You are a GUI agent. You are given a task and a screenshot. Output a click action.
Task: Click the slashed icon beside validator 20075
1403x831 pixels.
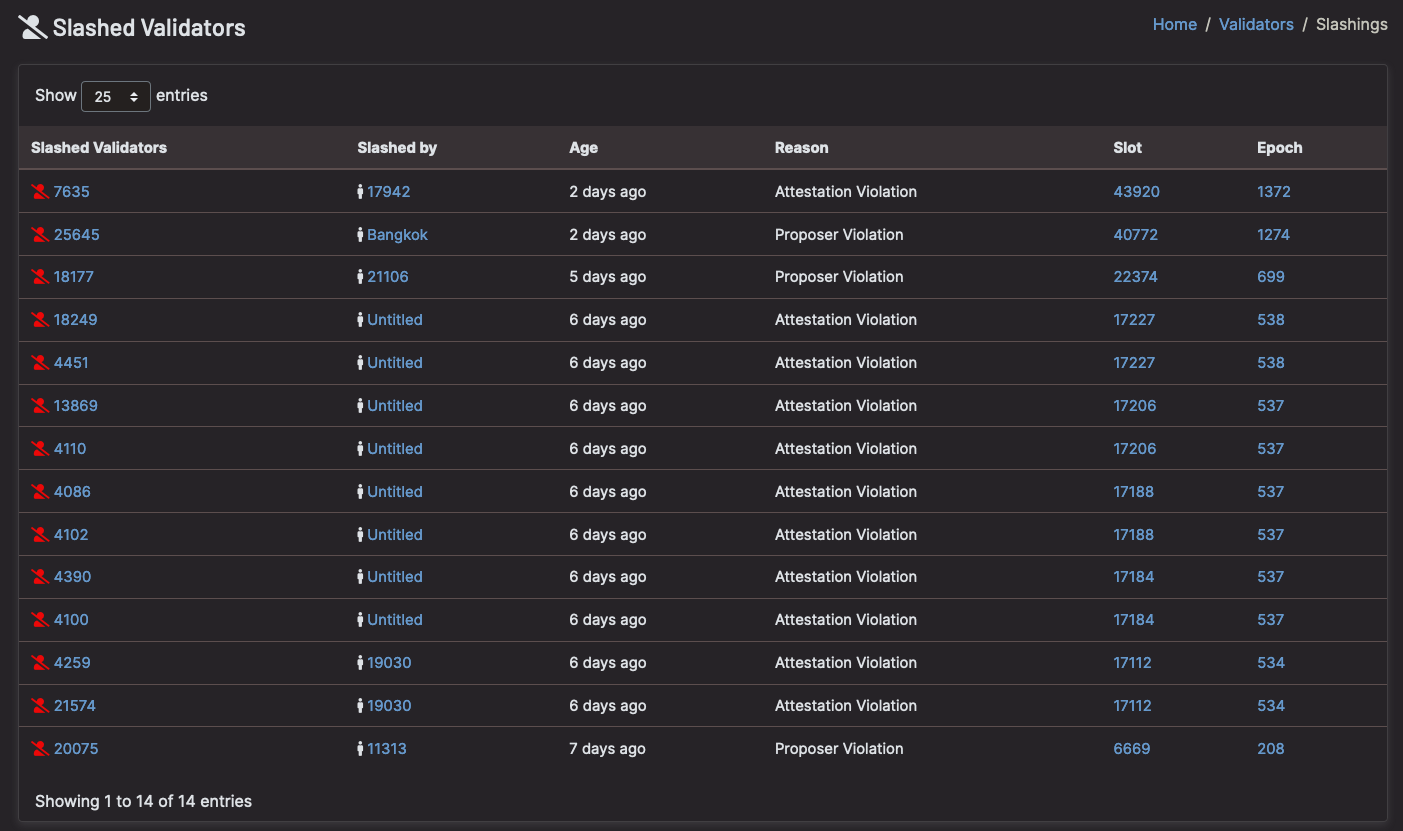click(x=40, y=749)
